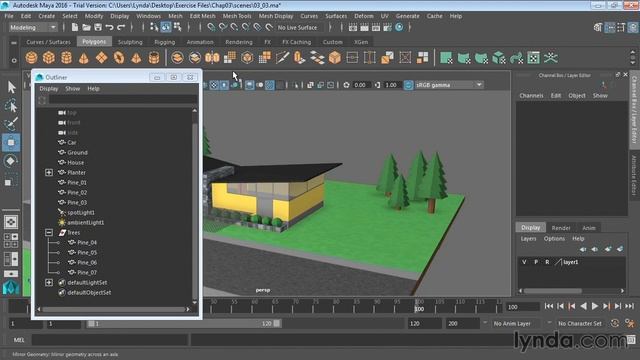Open the Mesh Tools menu
640x360 pixels.
click(x=237, y=16)
